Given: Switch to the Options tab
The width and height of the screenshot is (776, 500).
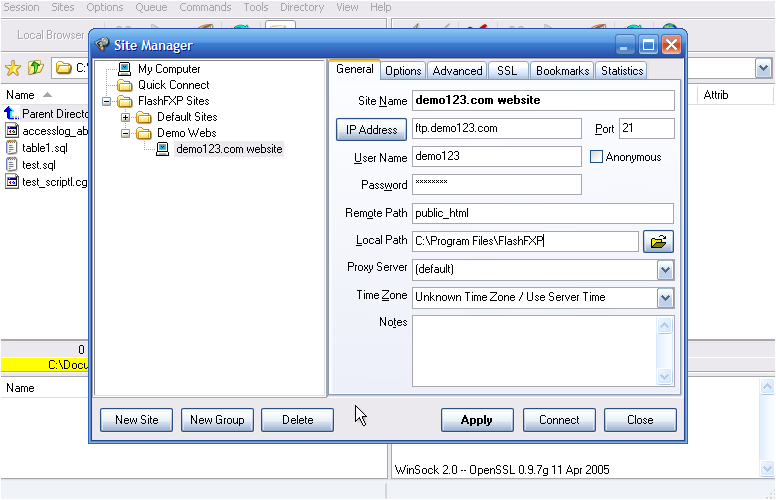Looking at the screenshot, I should click(x=403, y=71).
